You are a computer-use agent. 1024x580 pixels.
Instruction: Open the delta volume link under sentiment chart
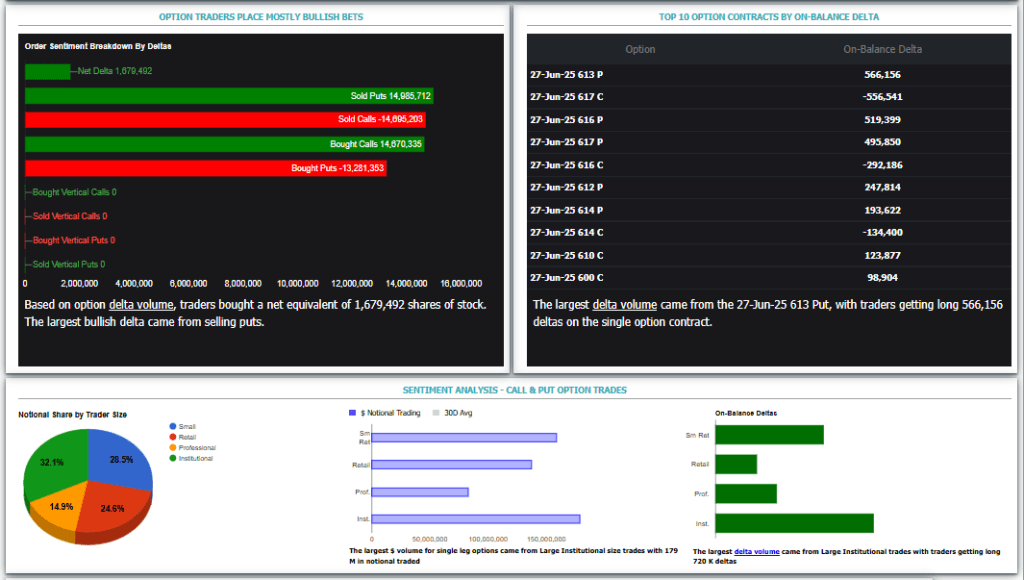coord(141,304)
